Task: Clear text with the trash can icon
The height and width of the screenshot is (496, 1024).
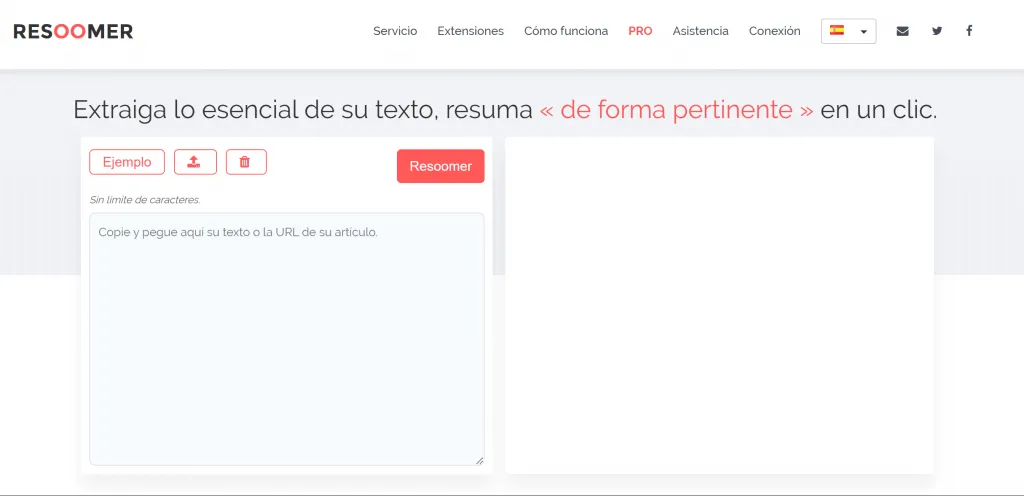Action: [x=246, y=162]
